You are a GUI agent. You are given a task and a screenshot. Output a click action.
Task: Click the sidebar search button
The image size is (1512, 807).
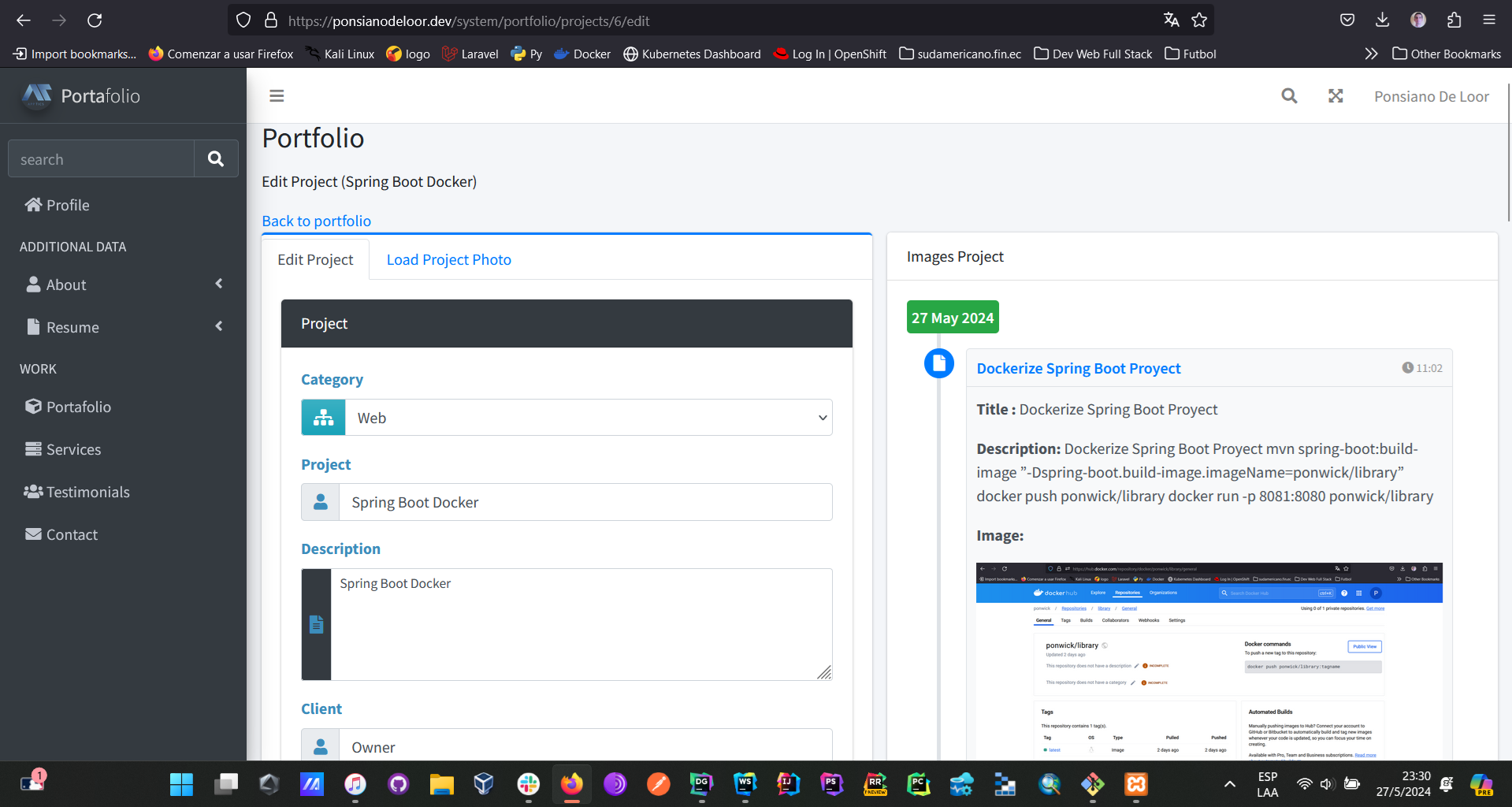tap(215, 159)
